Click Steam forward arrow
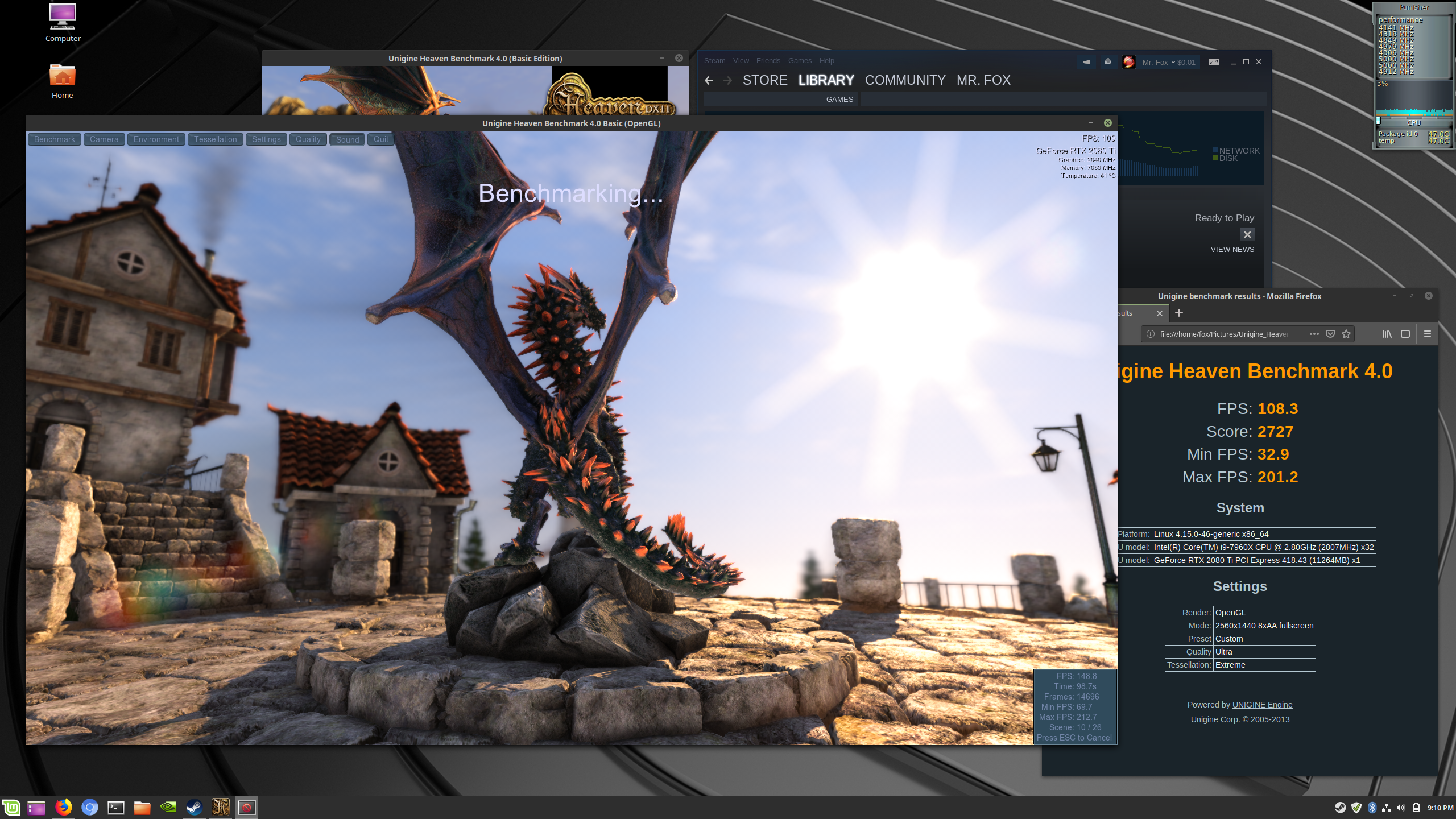The image size is (1456, 819). click(727, 80)
